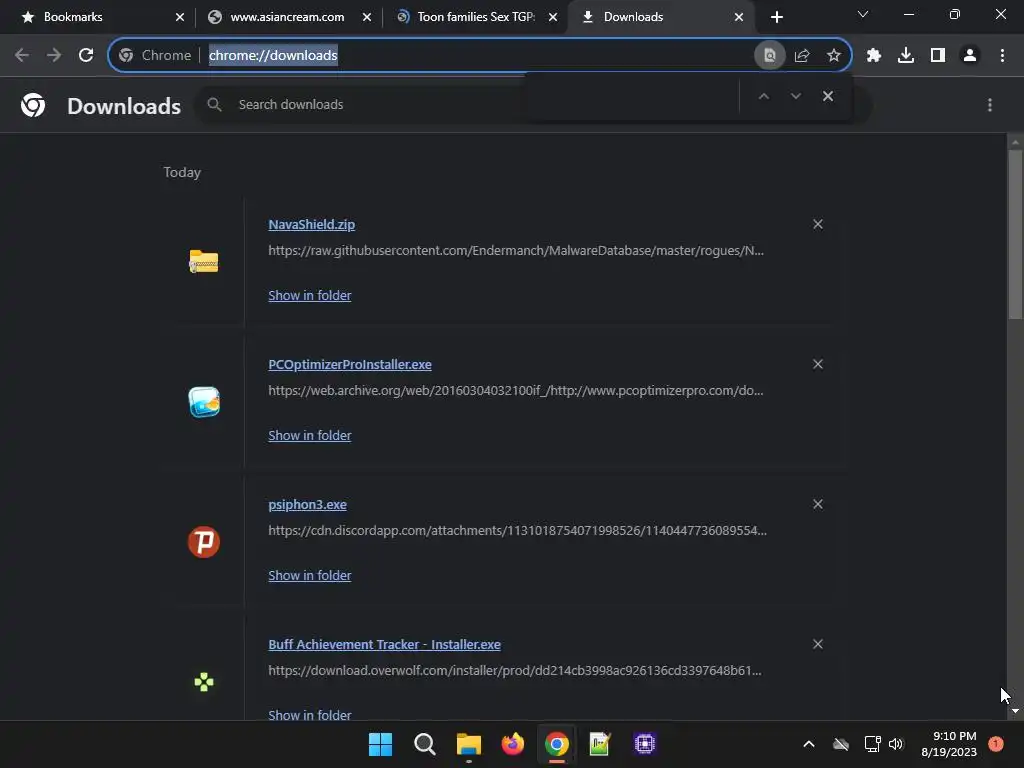Open NavaShield.zip file link

point(312,225)
